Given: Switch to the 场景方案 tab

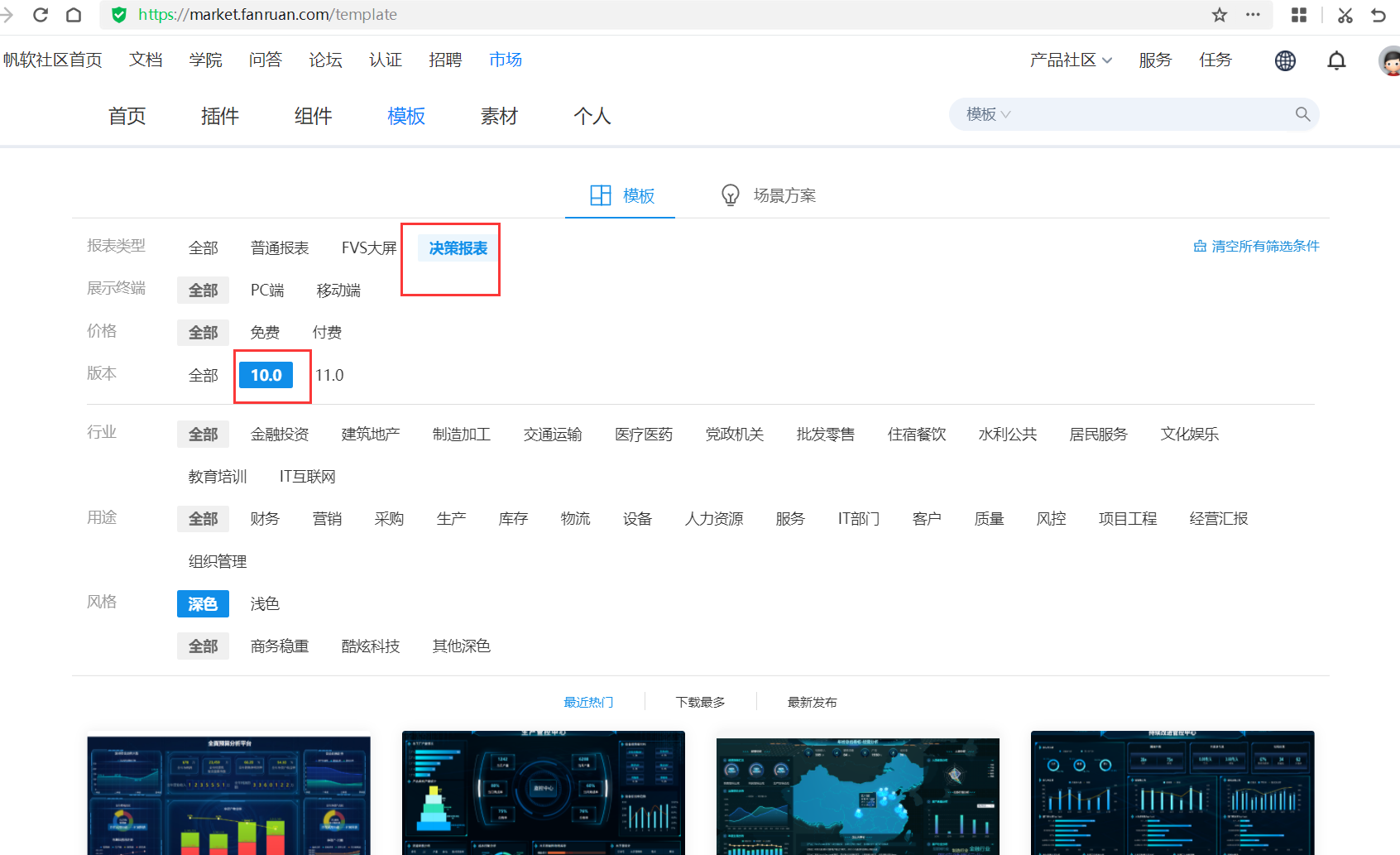Looking at the screenshot, I should click(x=769, y=195).
